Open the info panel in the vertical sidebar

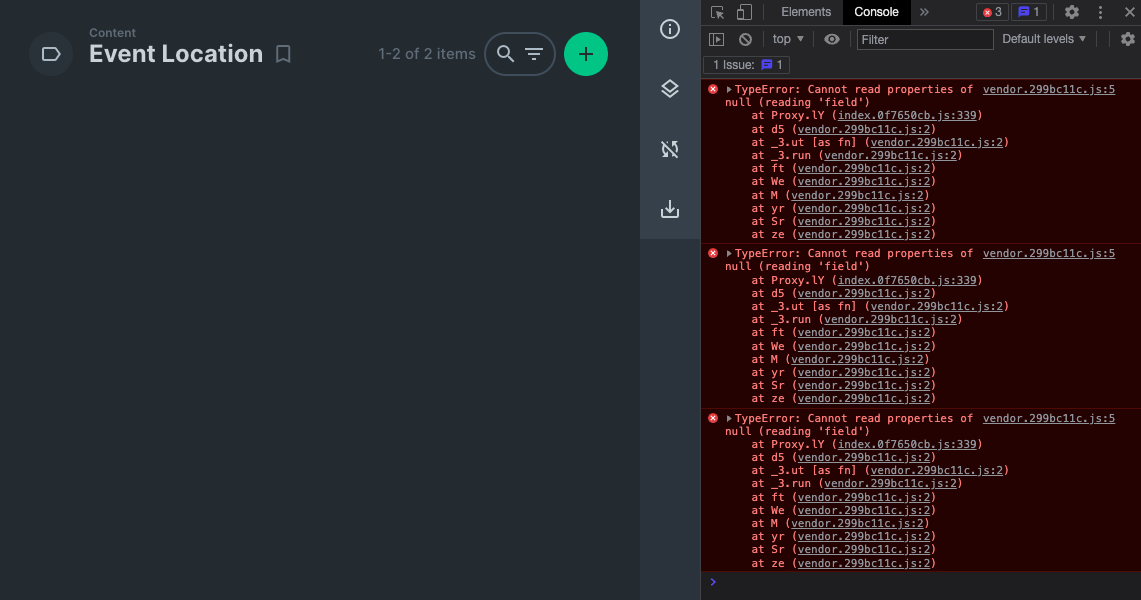coord(669,29)
